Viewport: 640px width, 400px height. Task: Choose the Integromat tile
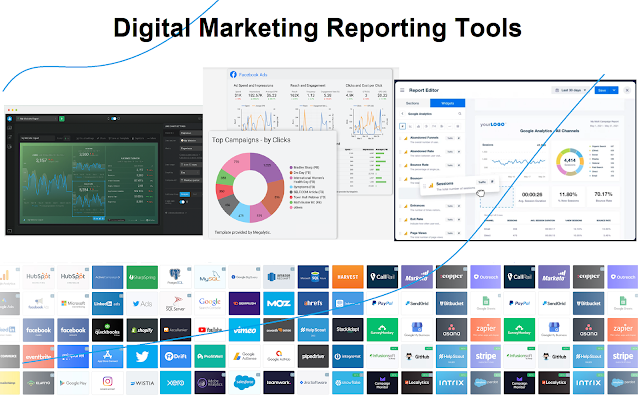pos(348,356)
